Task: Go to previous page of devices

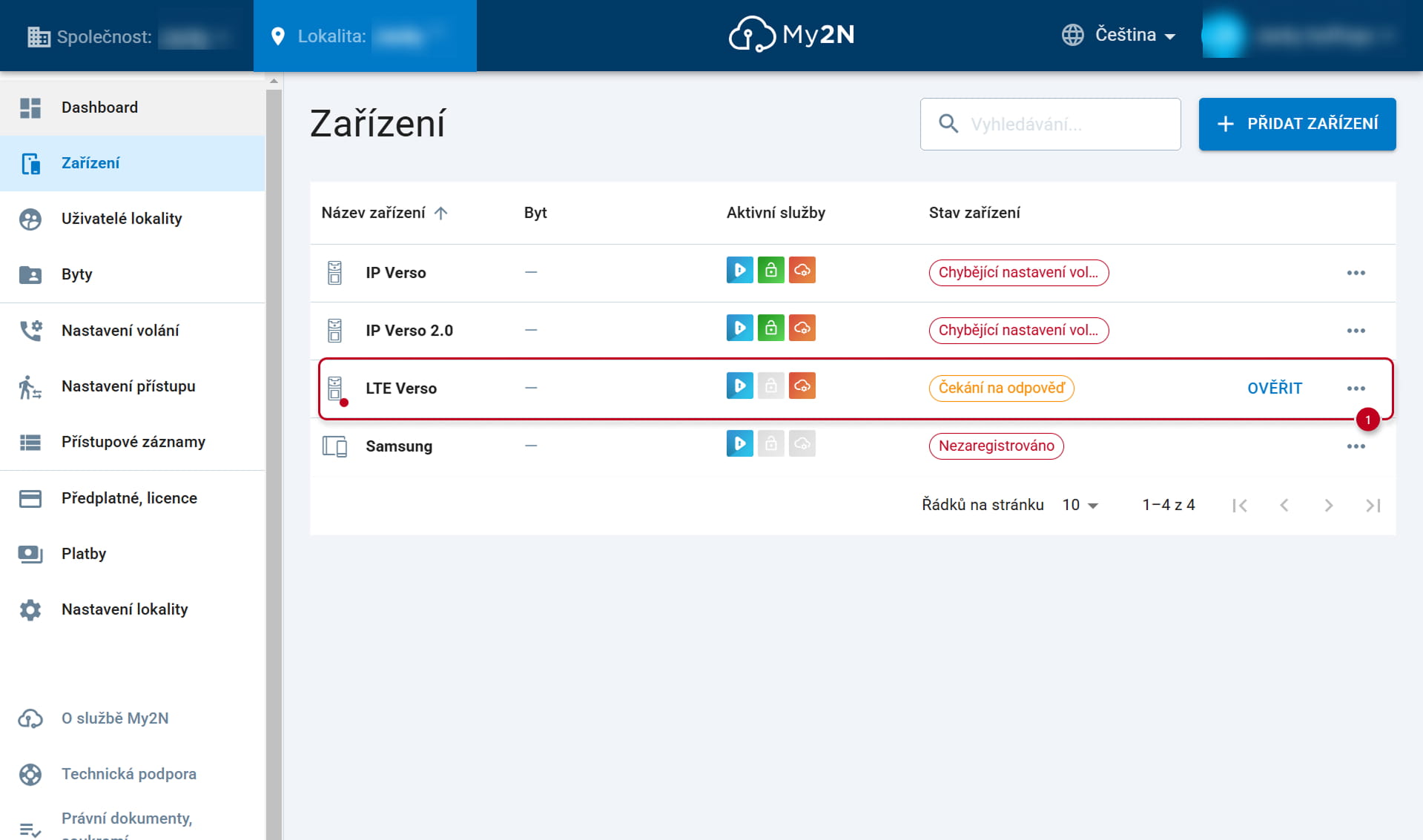Action: click(1284, 506)
